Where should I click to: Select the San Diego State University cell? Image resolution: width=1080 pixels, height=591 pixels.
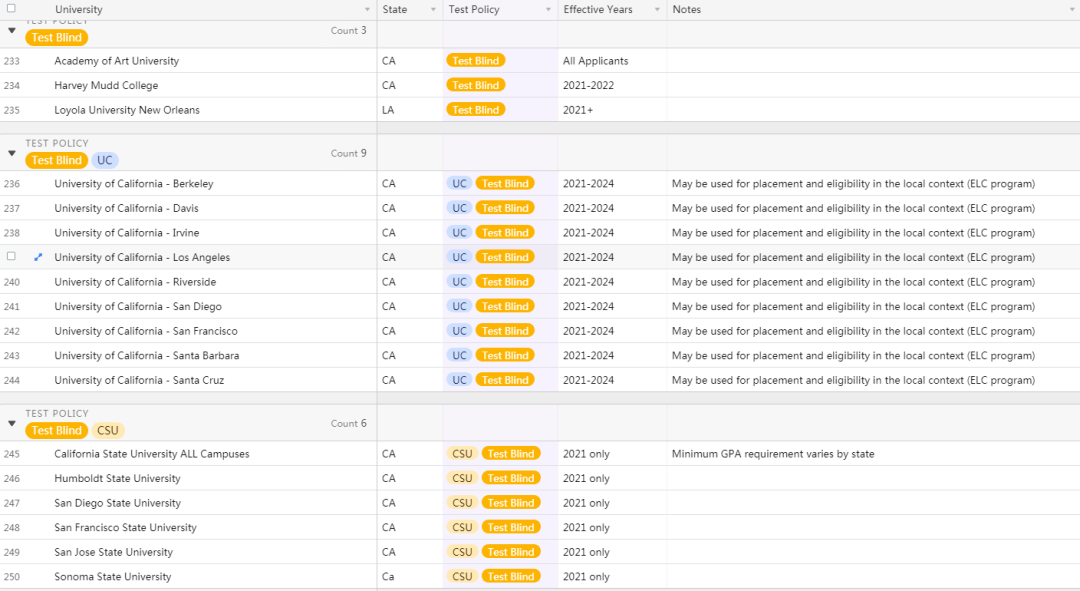(214, 503)
